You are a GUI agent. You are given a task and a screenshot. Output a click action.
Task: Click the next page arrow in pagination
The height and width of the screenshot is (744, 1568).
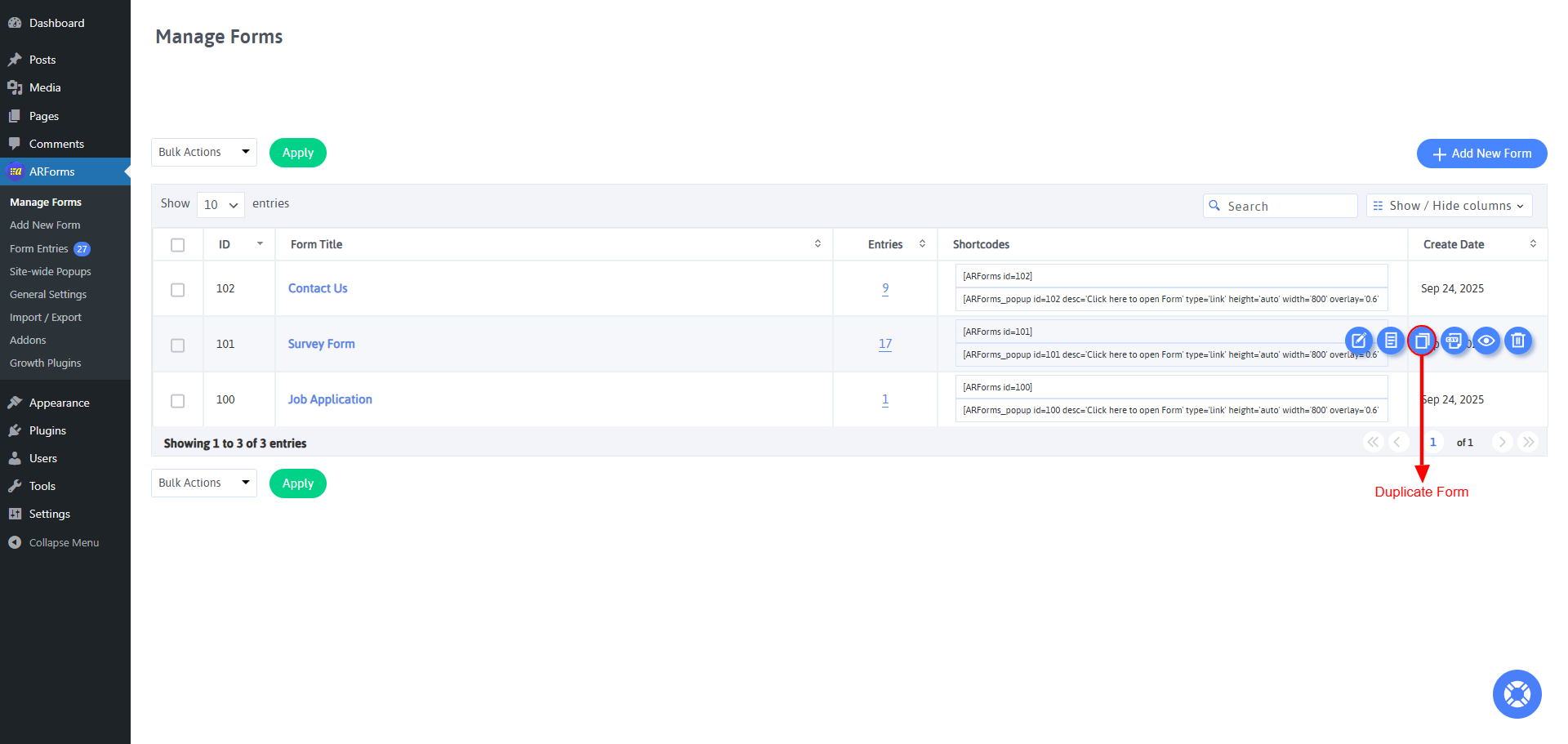[1502, 442]
